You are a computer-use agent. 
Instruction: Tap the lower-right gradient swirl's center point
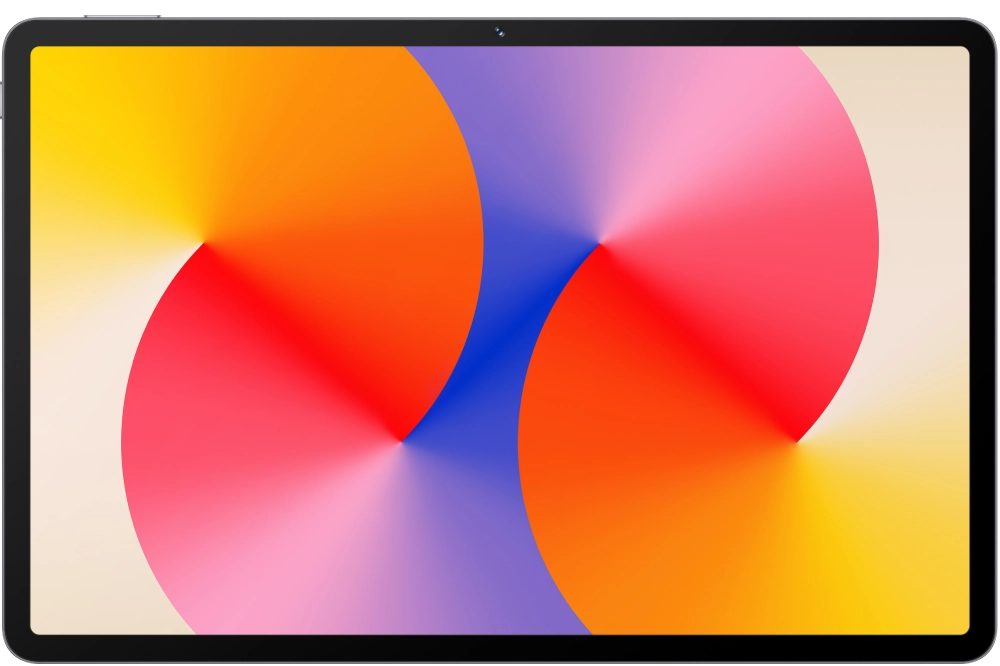796,440
